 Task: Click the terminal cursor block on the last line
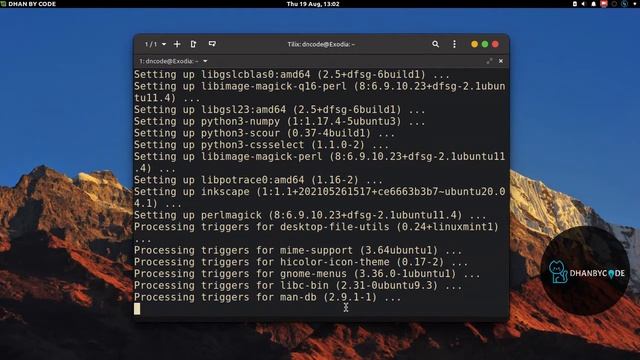137,309
